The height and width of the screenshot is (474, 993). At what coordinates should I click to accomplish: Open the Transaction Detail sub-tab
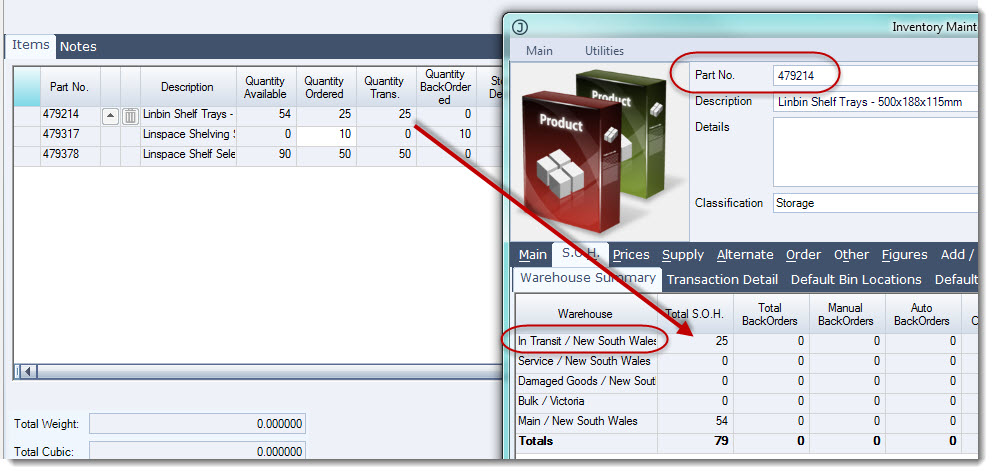(x=722, y=279)
